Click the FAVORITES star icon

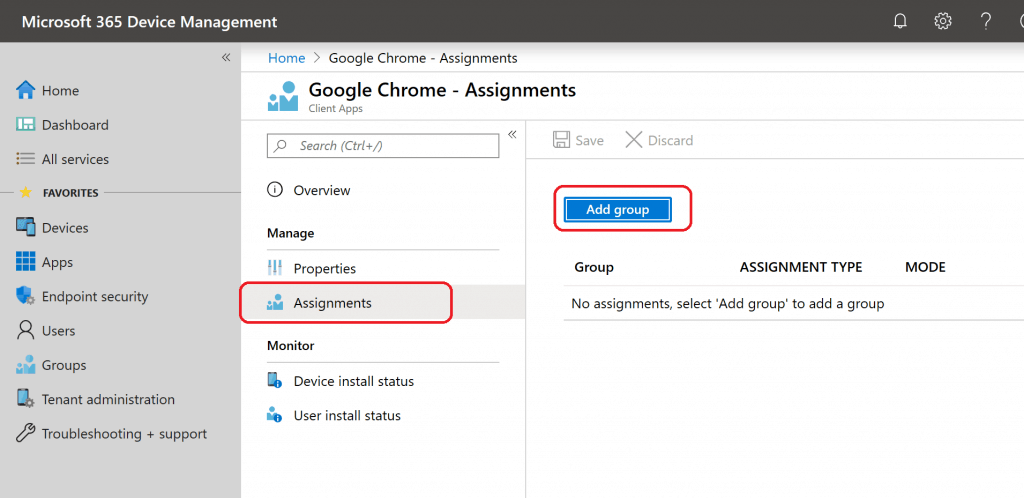25,193
